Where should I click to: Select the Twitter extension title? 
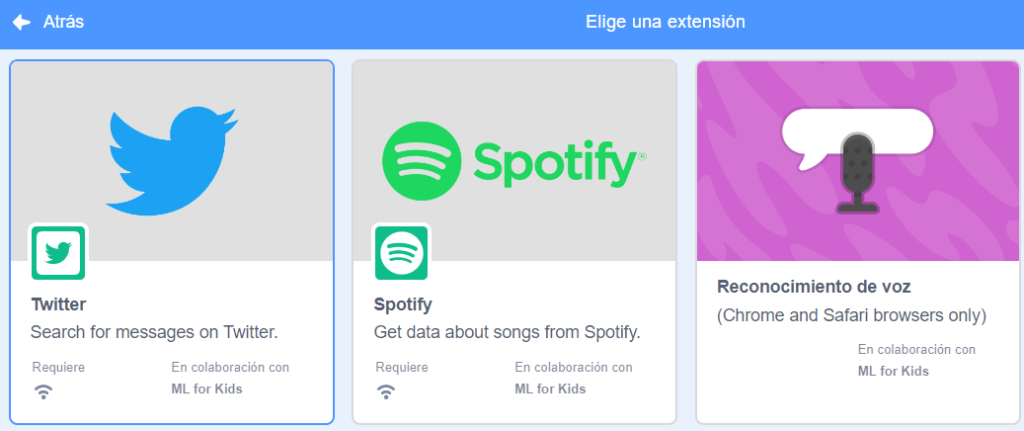(59, 304)
